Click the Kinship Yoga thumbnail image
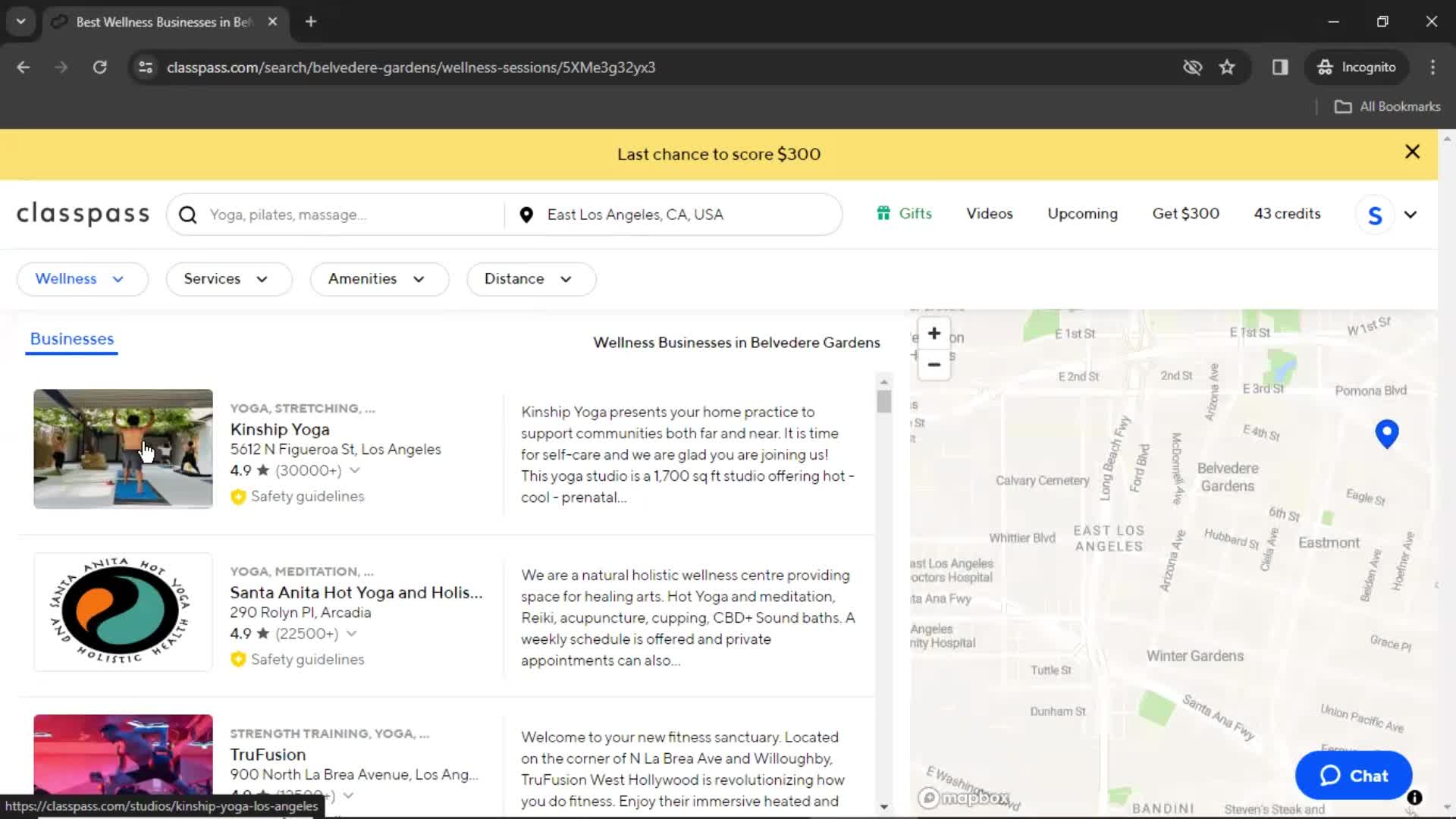Viewport: 1456px width, 819px height. pos(122,448)
